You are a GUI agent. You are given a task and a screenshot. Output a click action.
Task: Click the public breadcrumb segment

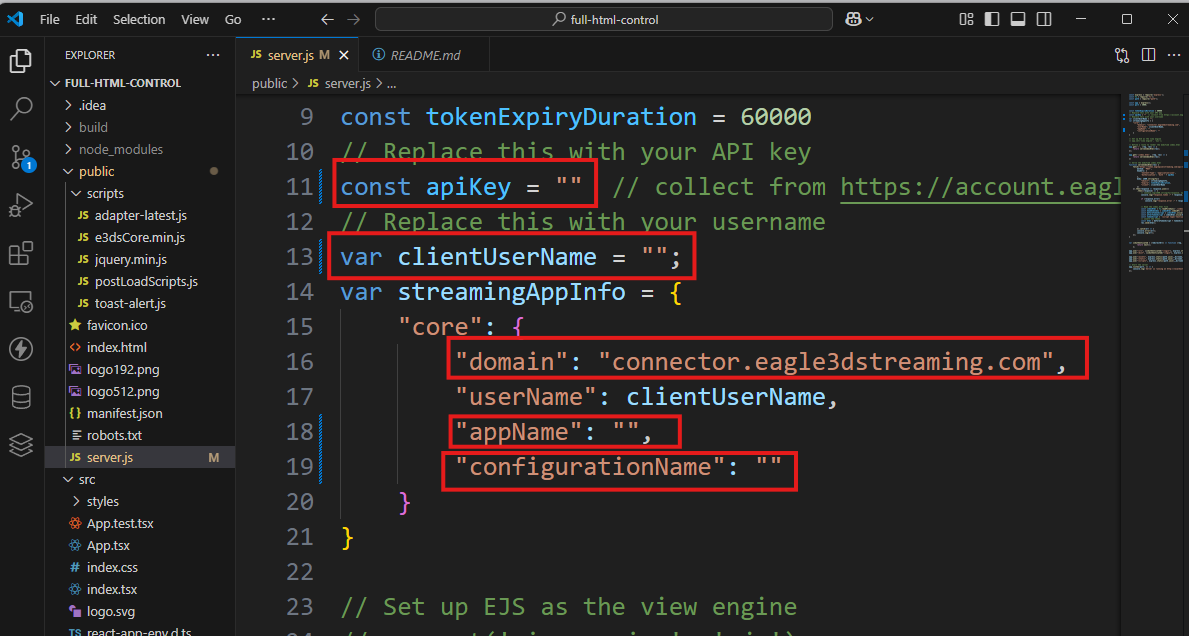point(270,83)
